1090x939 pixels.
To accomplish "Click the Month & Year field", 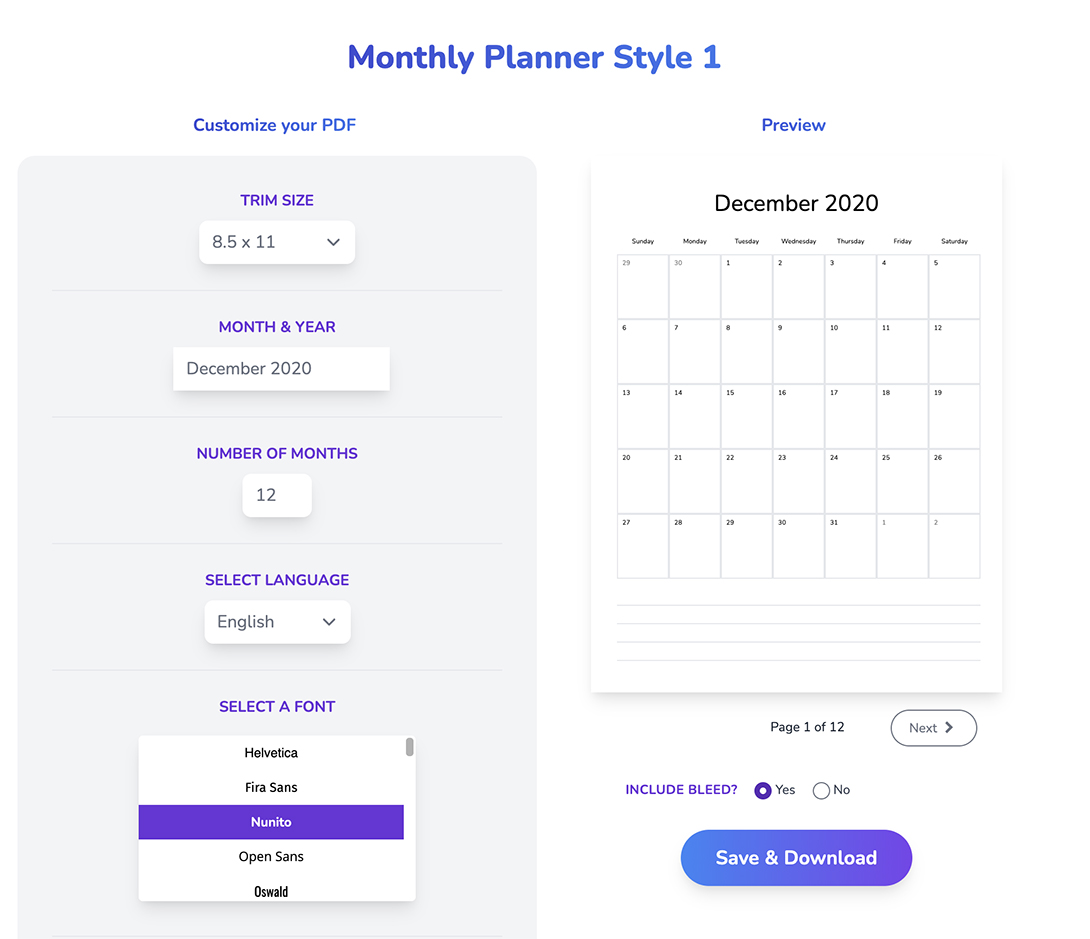I will (x=281, y=368).
